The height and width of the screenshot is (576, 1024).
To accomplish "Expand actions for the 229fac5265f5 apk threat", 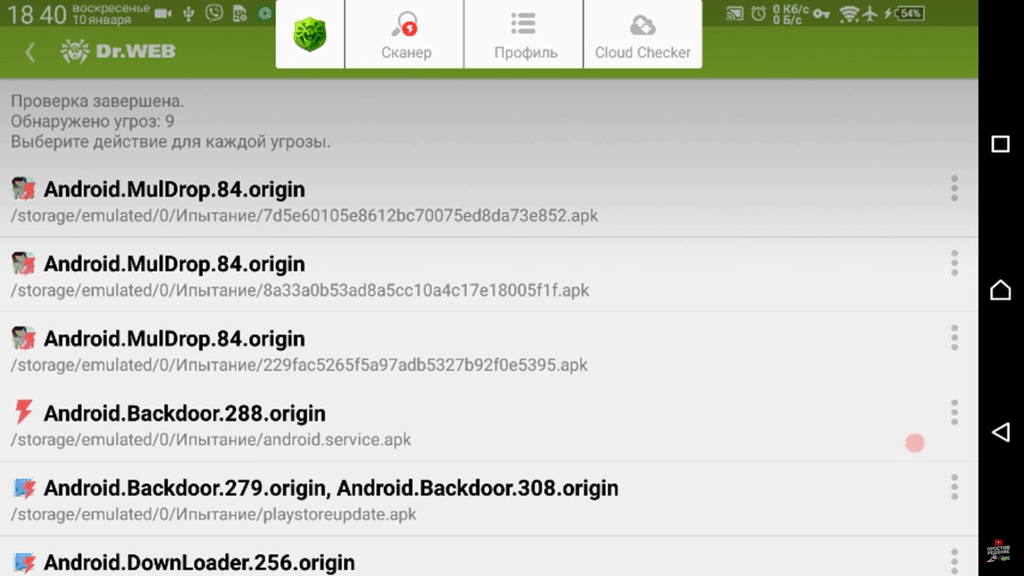I will pos(954,338).
